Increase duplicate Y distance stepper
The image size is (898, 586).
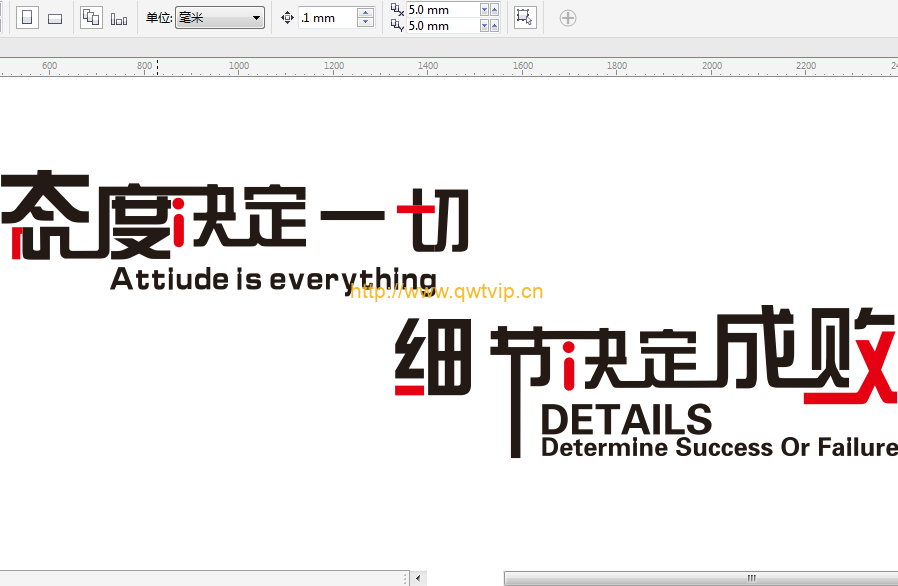point(495,26)
